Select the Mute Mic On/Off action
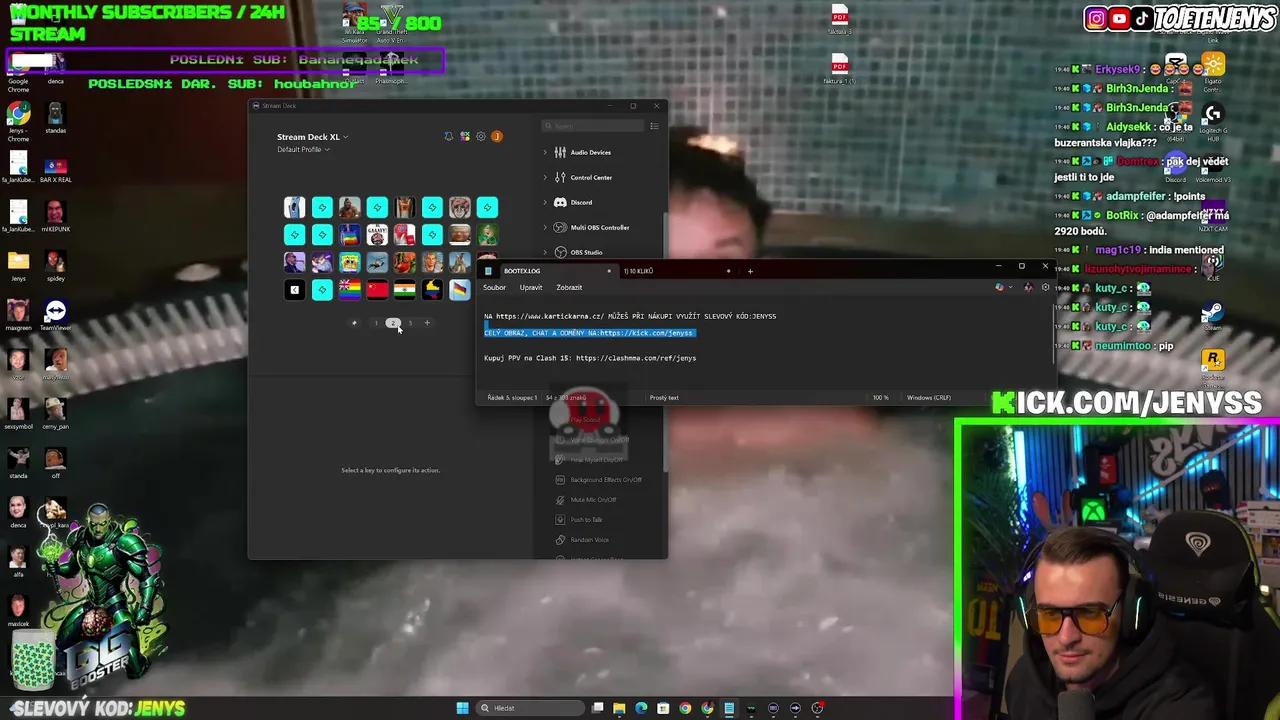Image resolution: width=1280 pixels, height=720 pixels. (587, 500)
